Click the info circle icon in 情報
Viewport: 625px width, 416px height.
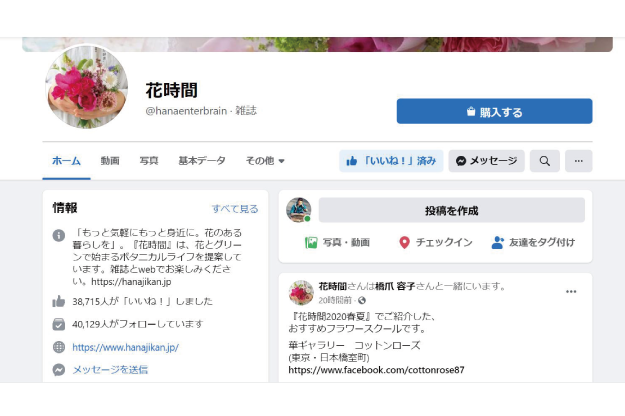59,235
